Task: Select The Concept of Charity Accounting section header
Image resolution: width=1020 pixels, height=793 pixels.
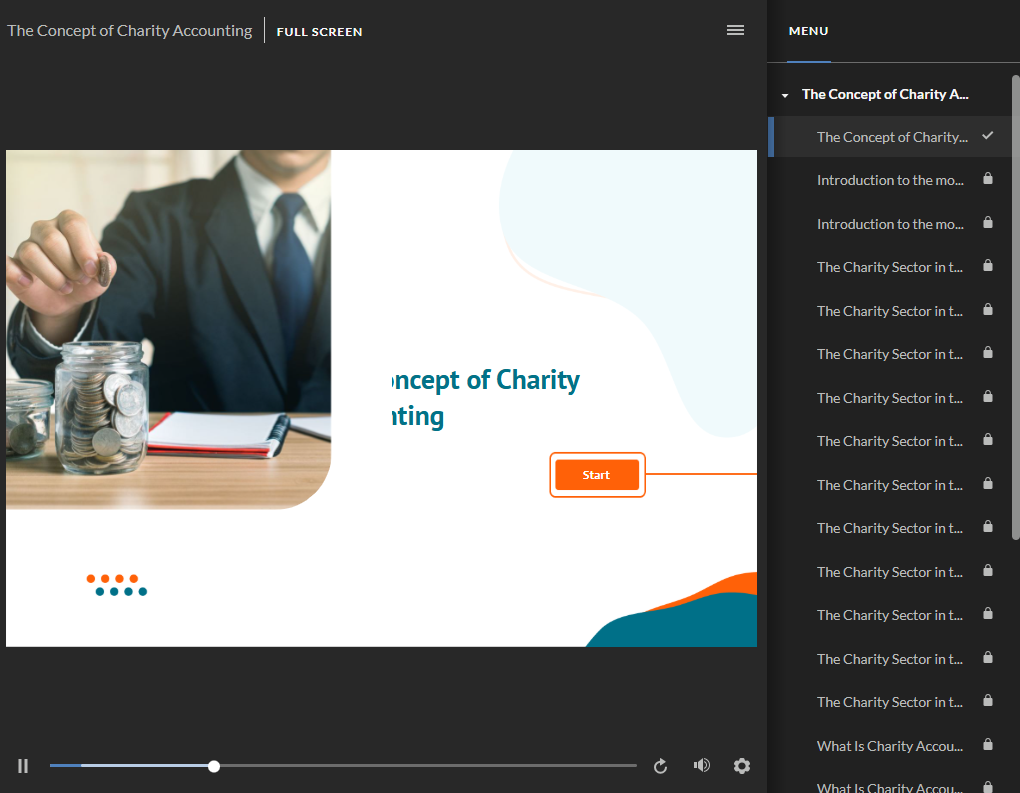Action: (x=885, y=94)
